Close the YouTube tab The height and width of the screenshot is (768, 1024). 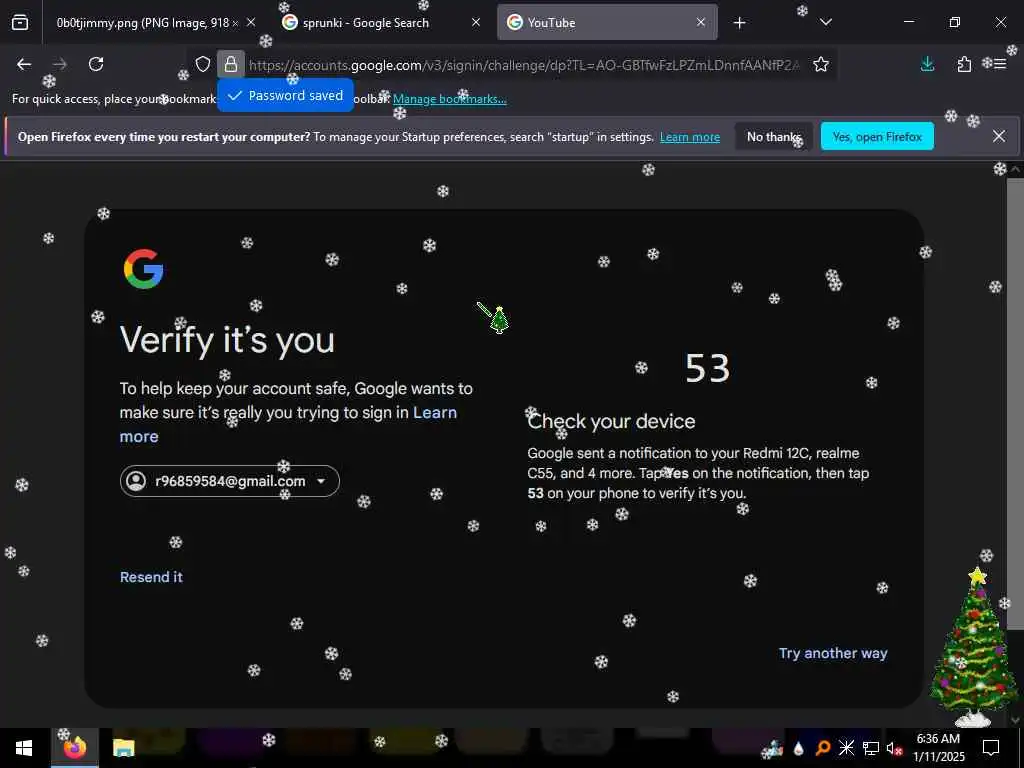(701, 23)
